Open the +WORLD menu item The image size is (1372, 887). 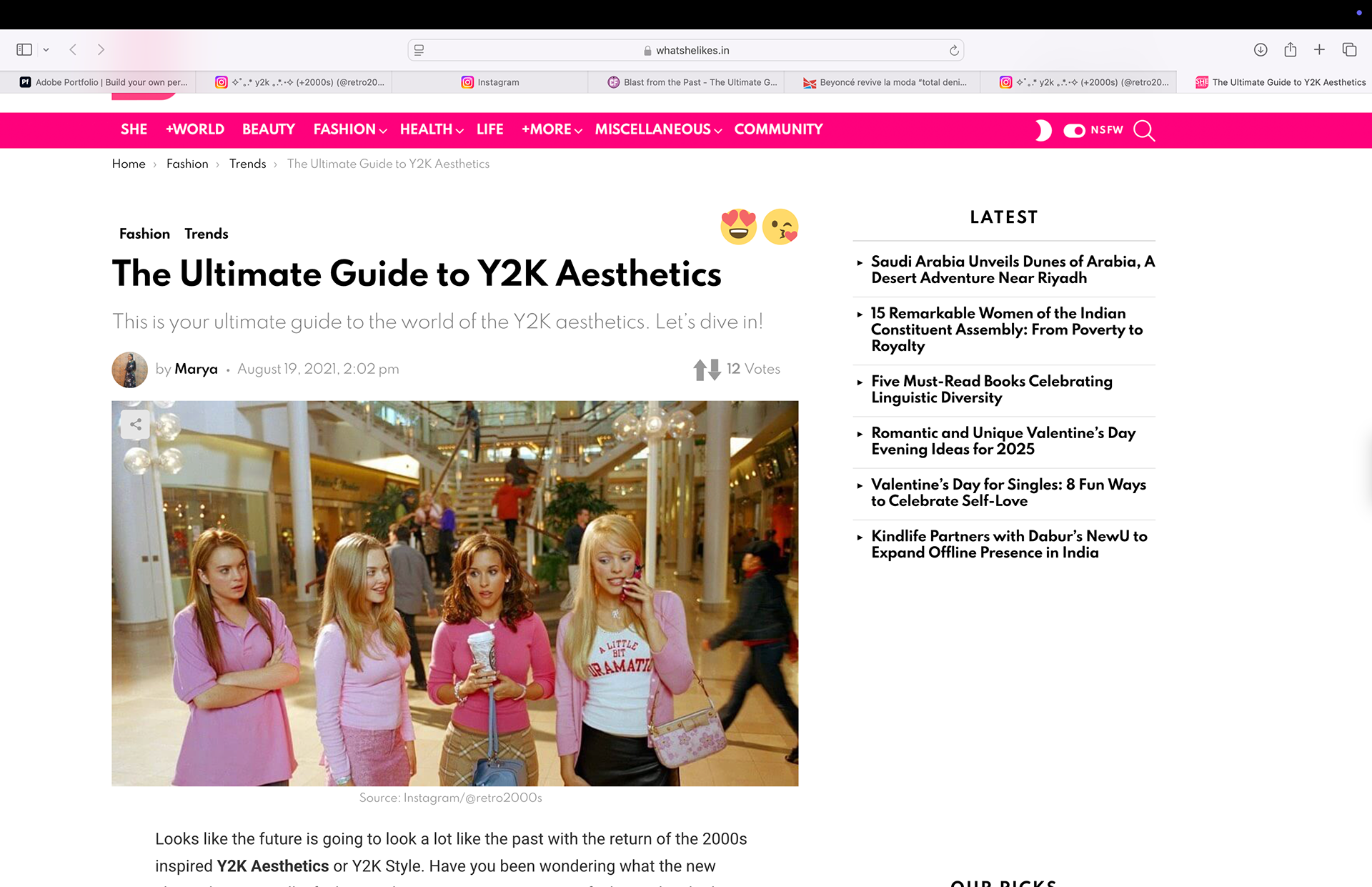pos(195,129)
